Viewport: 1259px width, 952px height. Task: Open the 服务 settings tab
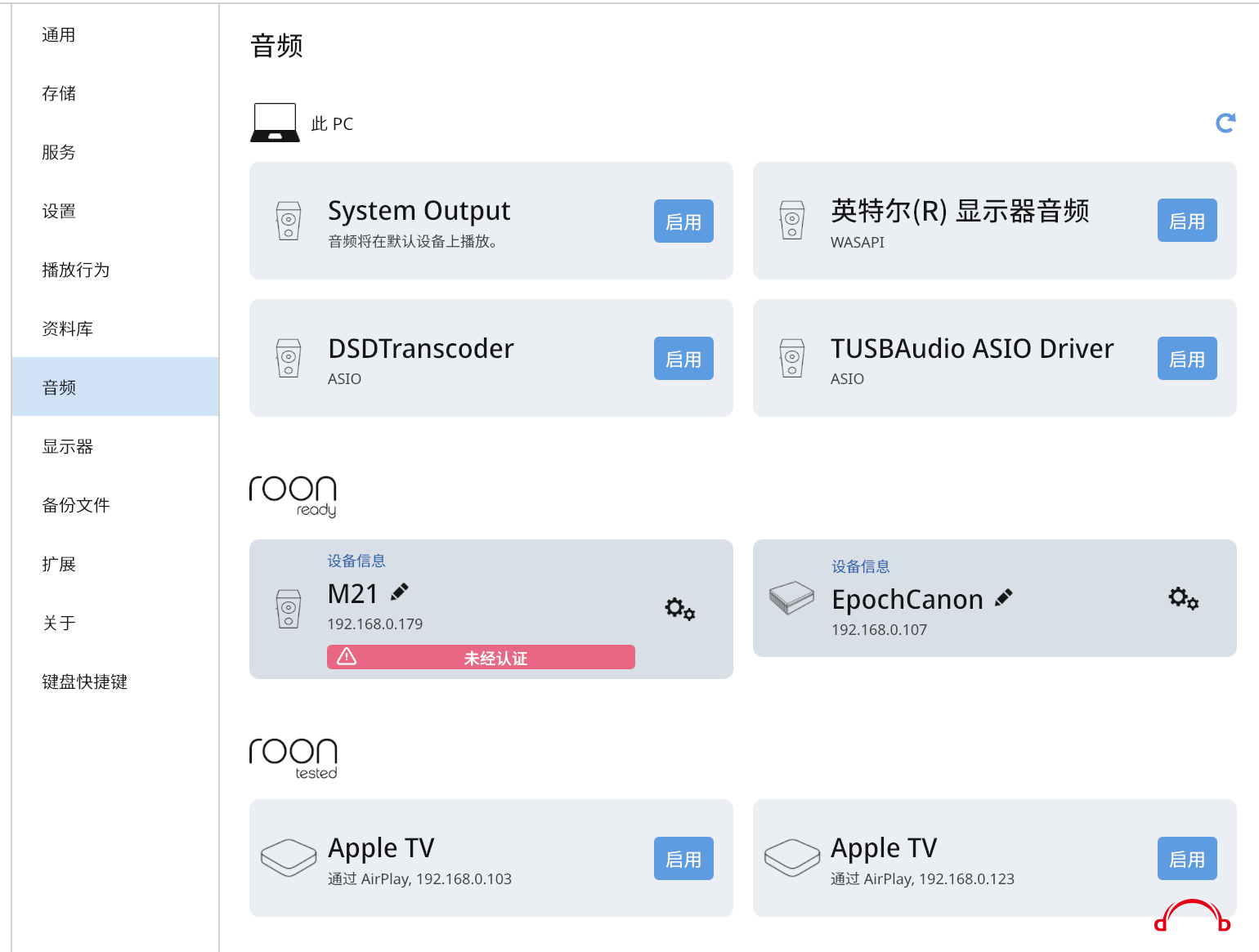[x=115, y=152]
